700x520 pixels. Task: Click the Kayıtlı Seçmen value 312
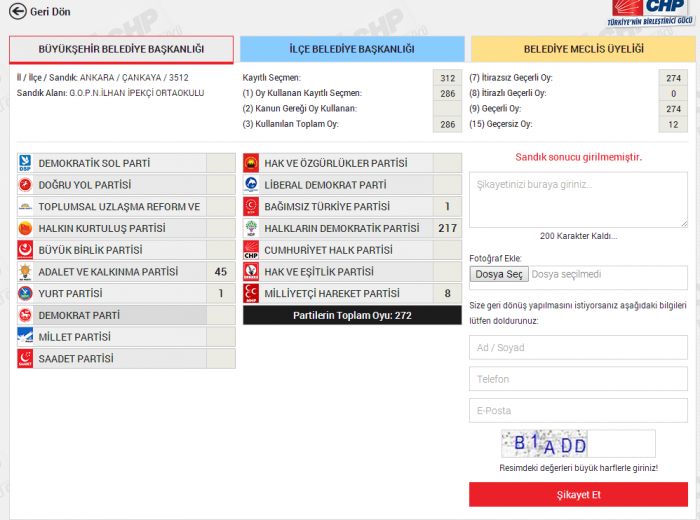(447, 78)
